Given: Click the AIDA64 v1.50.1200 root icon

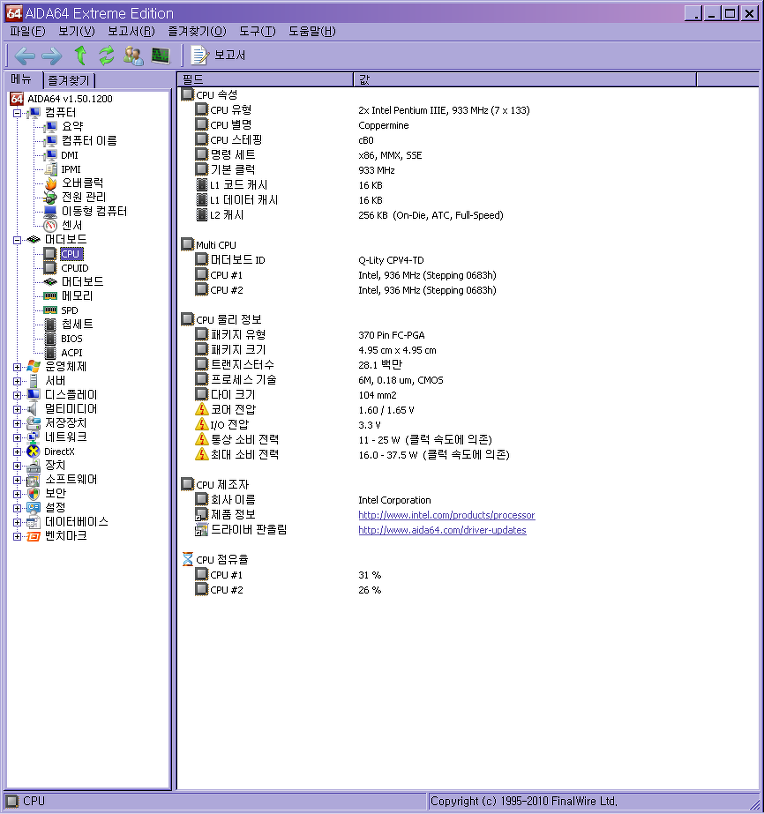Looking at the screenshot, I should [x=17, y=99].
